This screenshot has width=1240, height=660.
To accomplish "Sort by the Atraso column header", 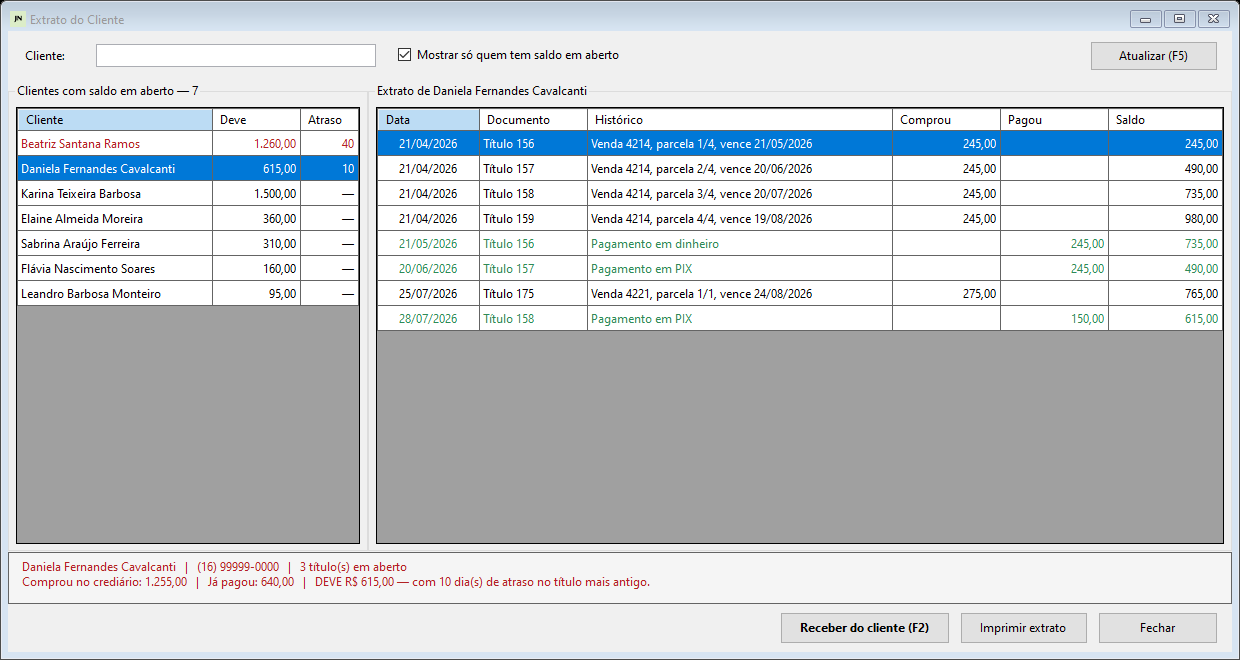I will [329, 120].
